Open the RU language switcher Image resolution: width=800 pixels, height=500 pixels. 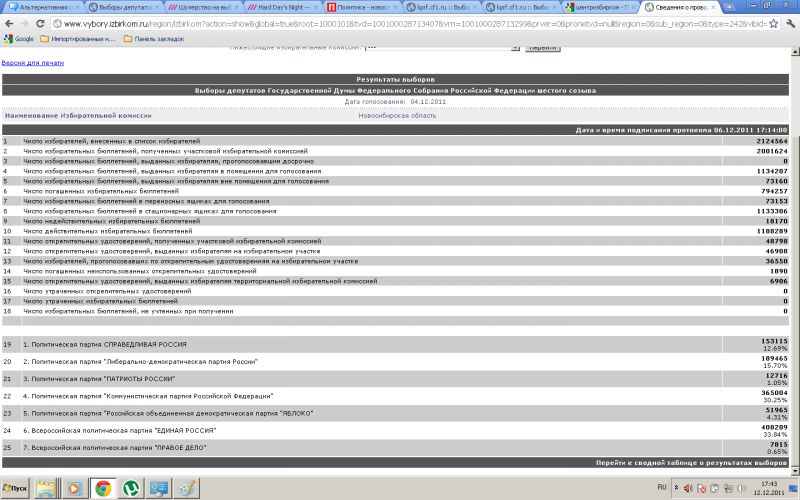click(x=662, y=488)
